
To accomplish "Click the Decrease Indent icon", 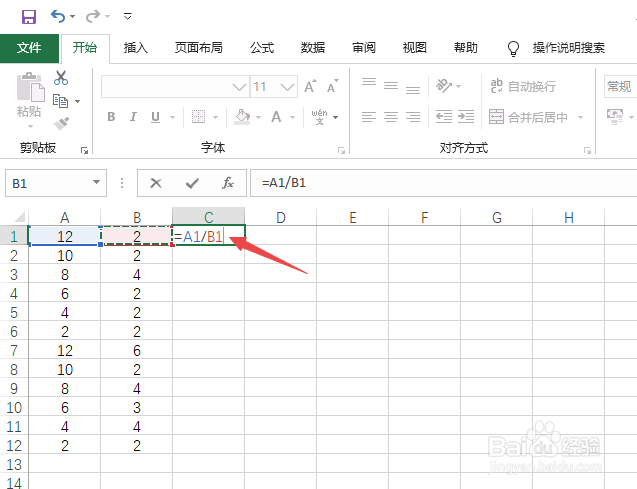I will click(444, 117).
